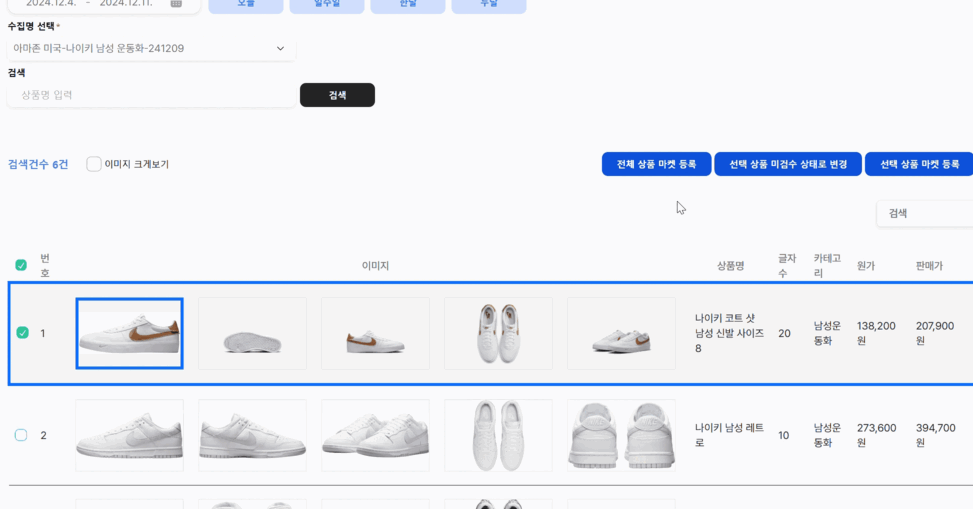Select the 일주일 period button
This screenshot has width=973, height=509.
point(327,5)
